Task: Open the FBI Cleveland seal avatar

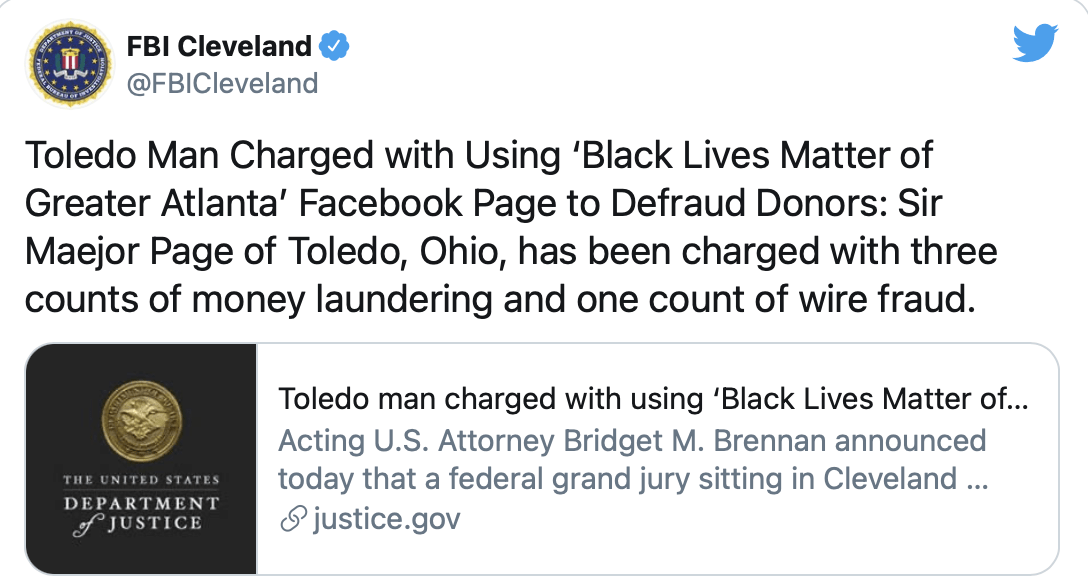Action: point(69,63)
